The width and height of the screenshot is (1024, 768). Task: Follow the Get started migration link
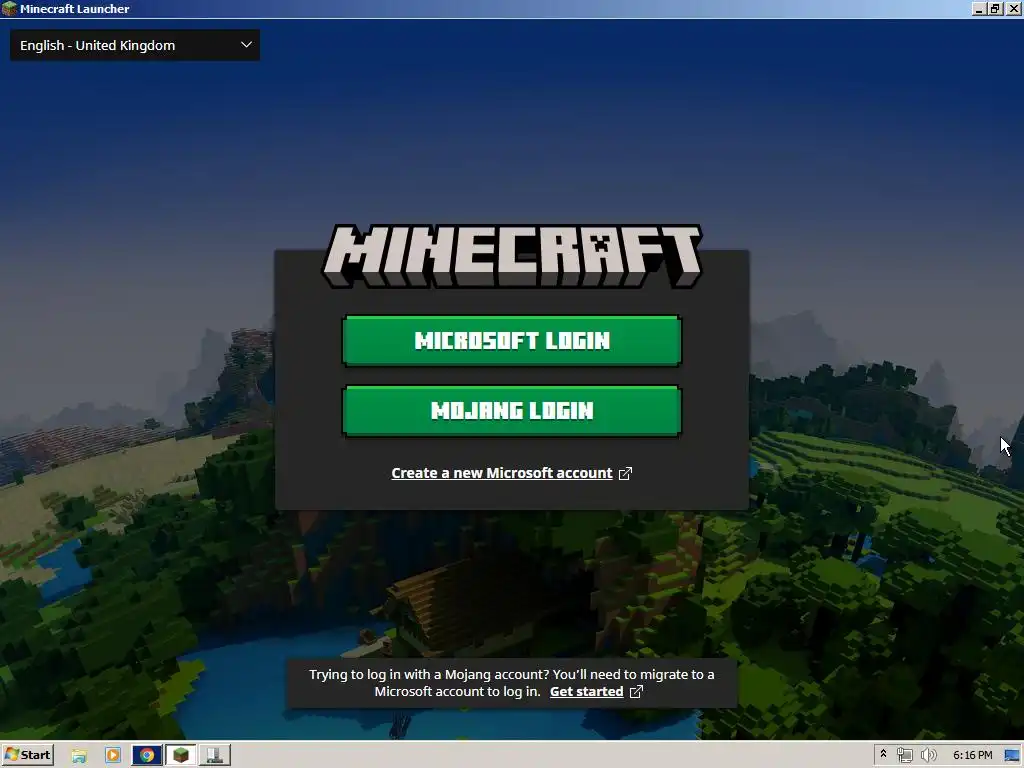point(586,691)
